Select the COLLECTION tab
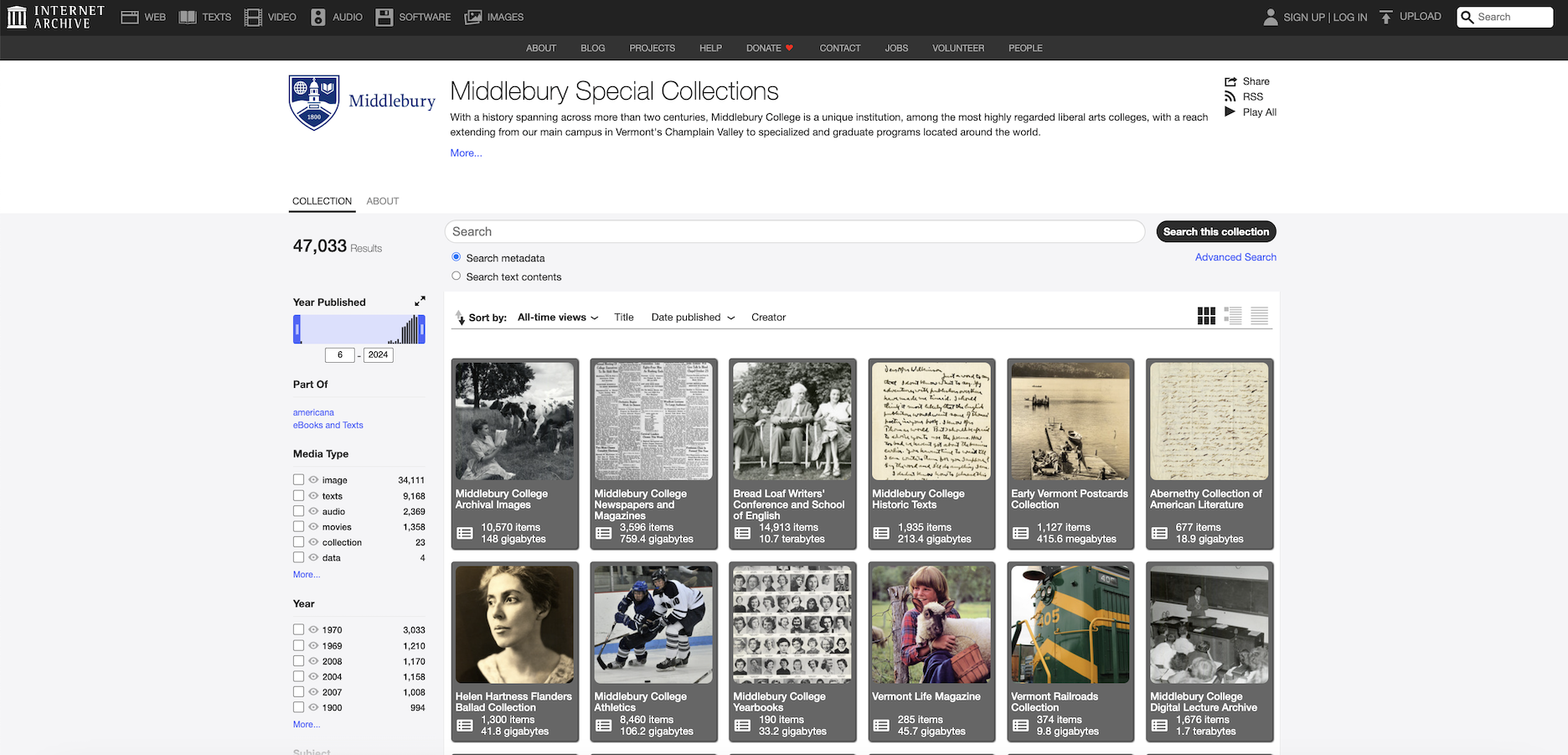 (322, 201)
